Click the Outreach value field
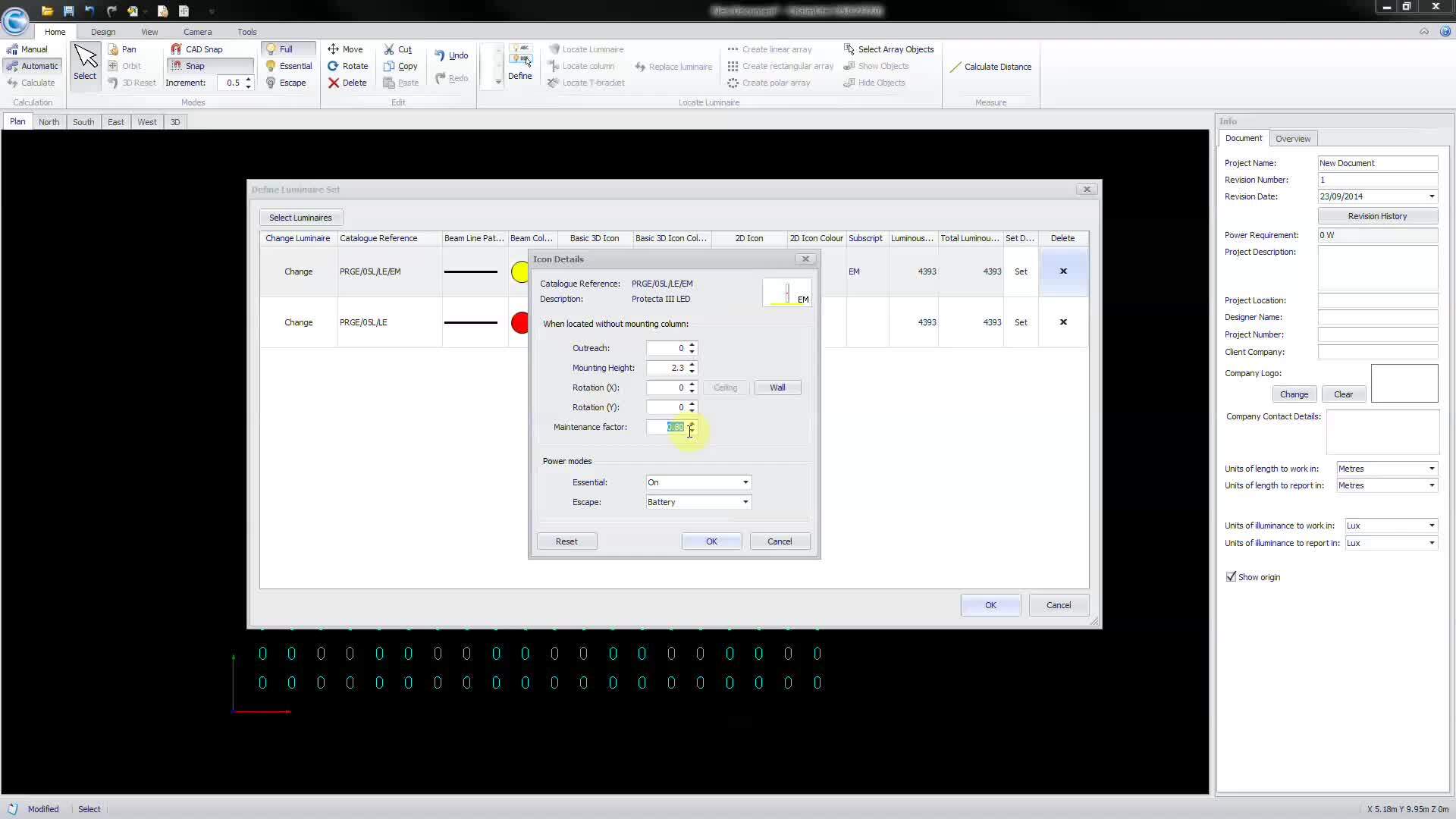The height and width of the screenshot is (819, 1456). click(x=666, y=348)
